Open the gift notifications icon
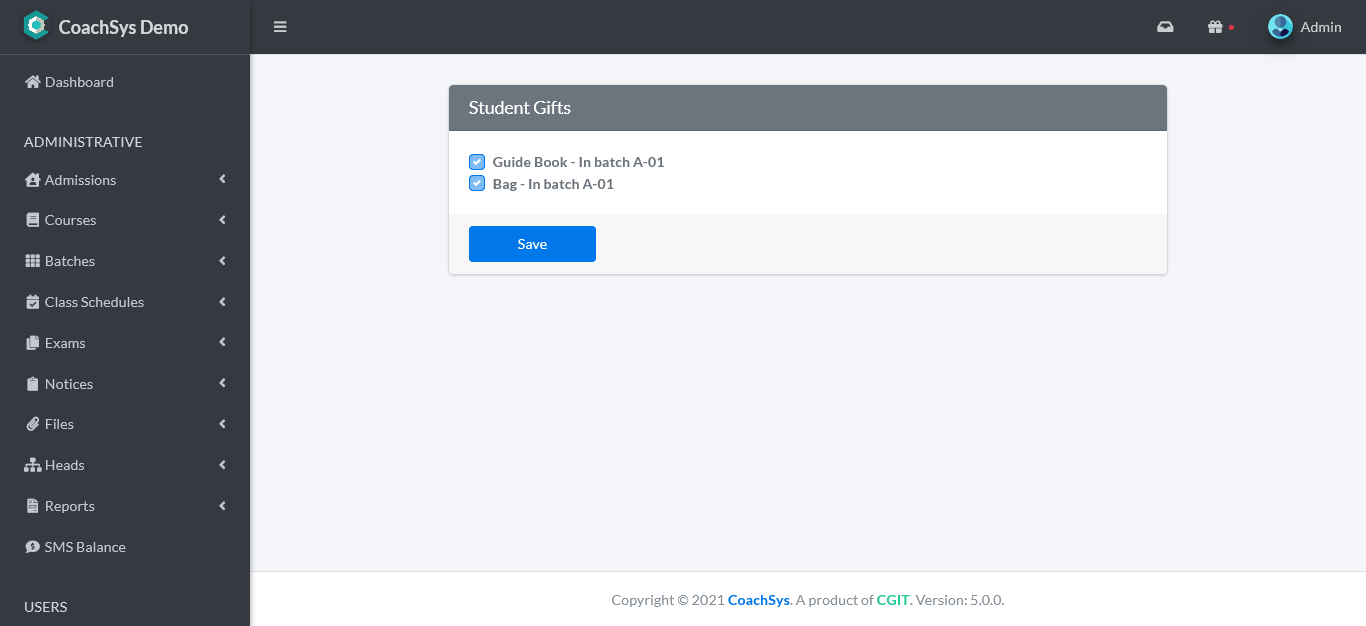The image size is (1366, 626). (x=1215, y=27)
